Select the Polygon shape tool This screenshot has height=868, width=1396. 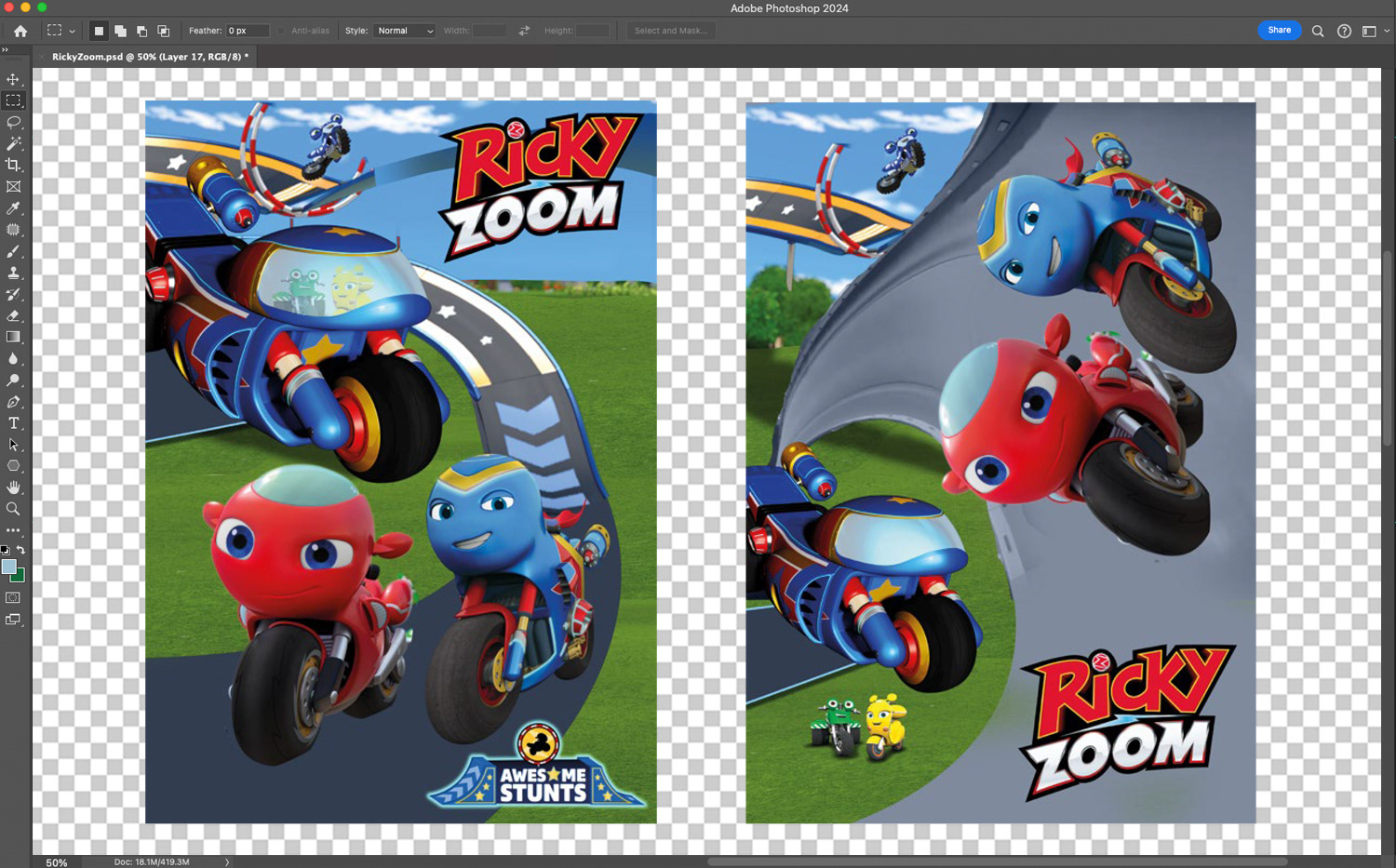click(13, 466)
